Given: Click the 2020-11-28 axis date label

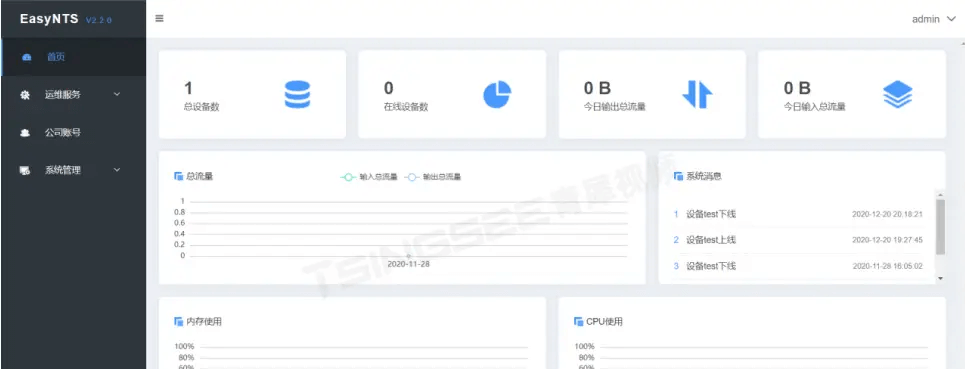Looking at the screenshot, I should click(409, 264).
